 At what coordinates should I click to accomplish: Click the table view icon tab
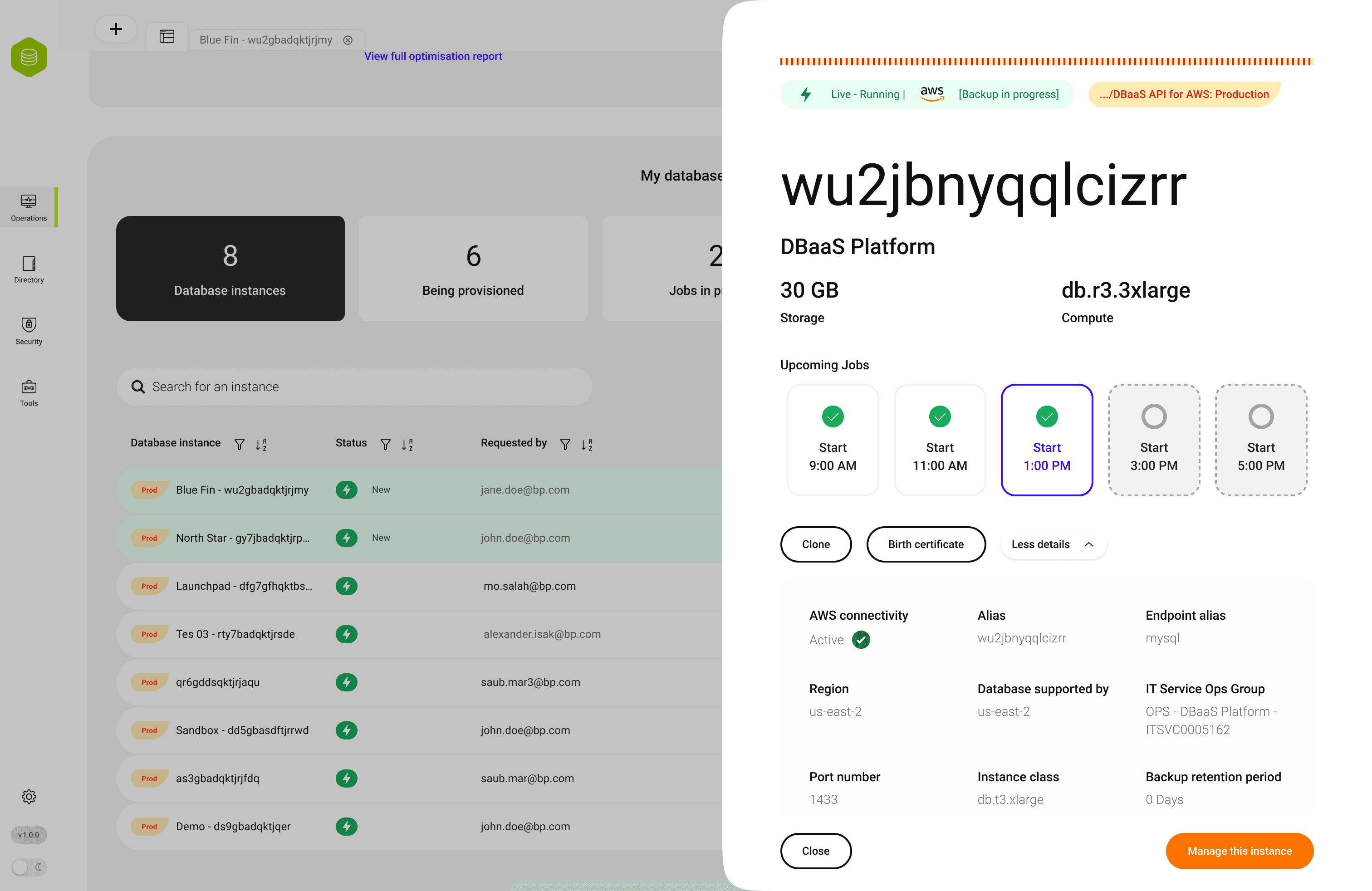[x=167, y=37]
